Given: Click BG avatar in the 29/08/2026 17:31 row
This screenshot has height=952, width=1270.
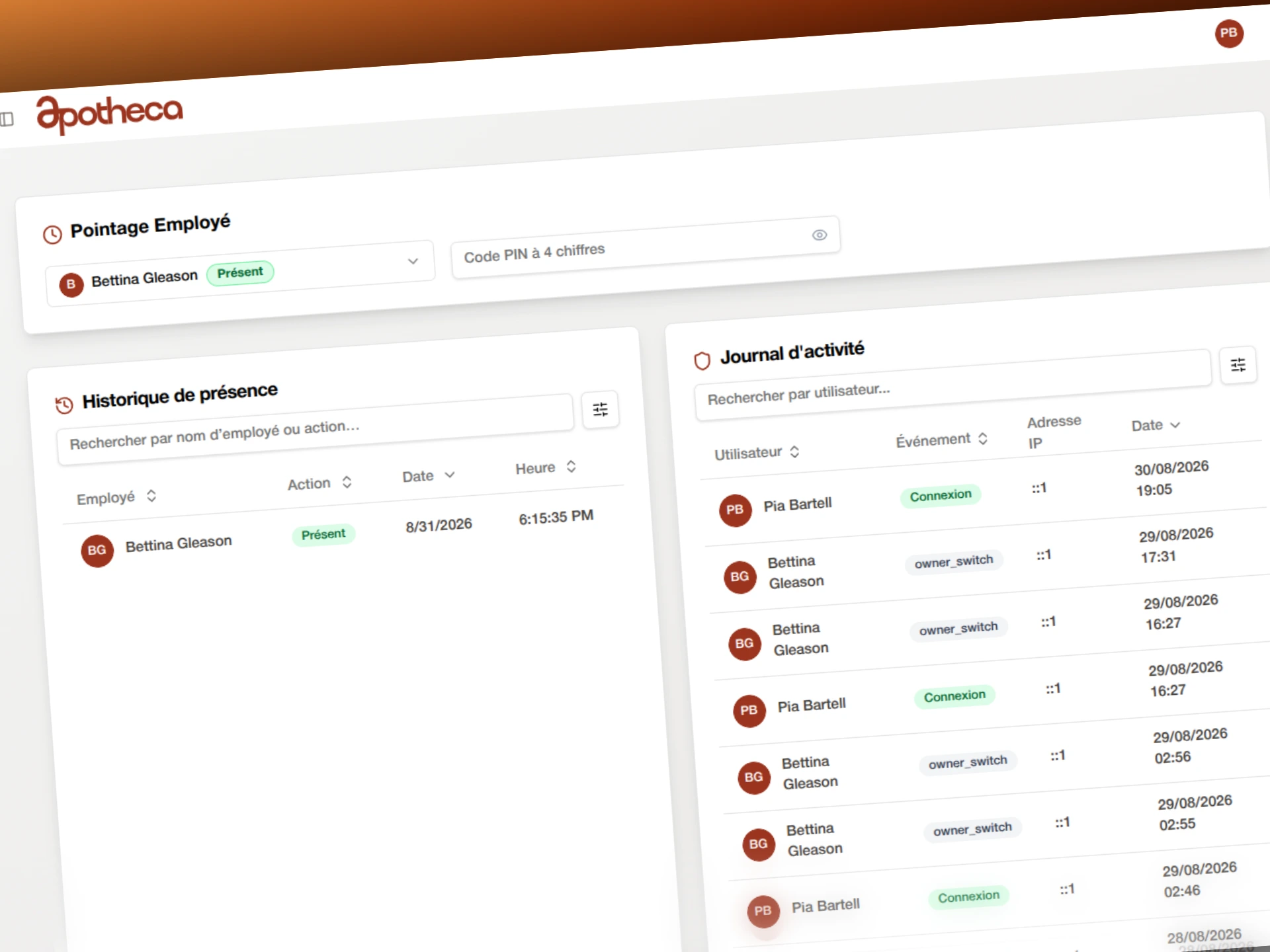Looking at the screenshot, I should coord(740,577).
